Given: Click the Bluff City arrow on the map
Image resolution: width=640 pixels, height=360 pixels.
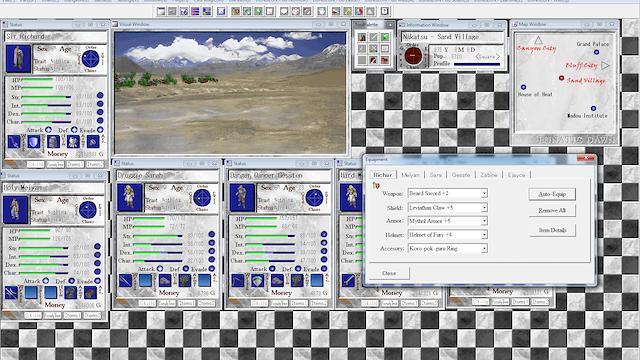Looking at the screenshot, I should pos(606,65).
